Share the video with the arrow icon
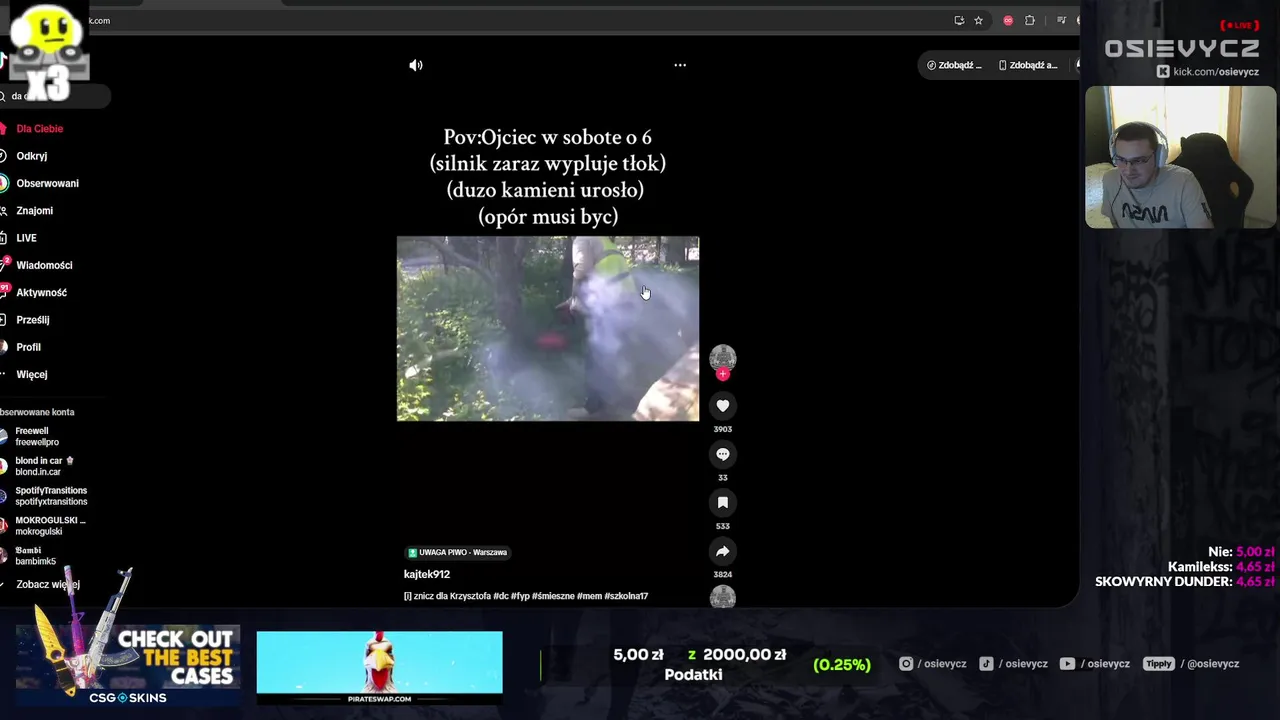 [723, 551]
